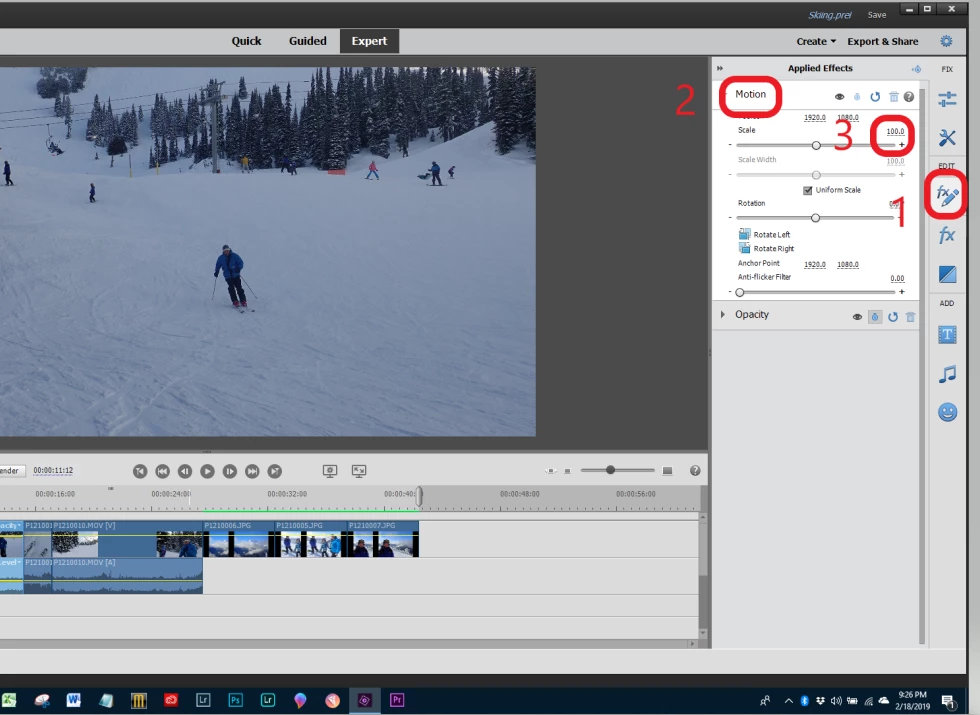
Task: Open the Transitions panel icon
Action: click(x=947, y=274)
